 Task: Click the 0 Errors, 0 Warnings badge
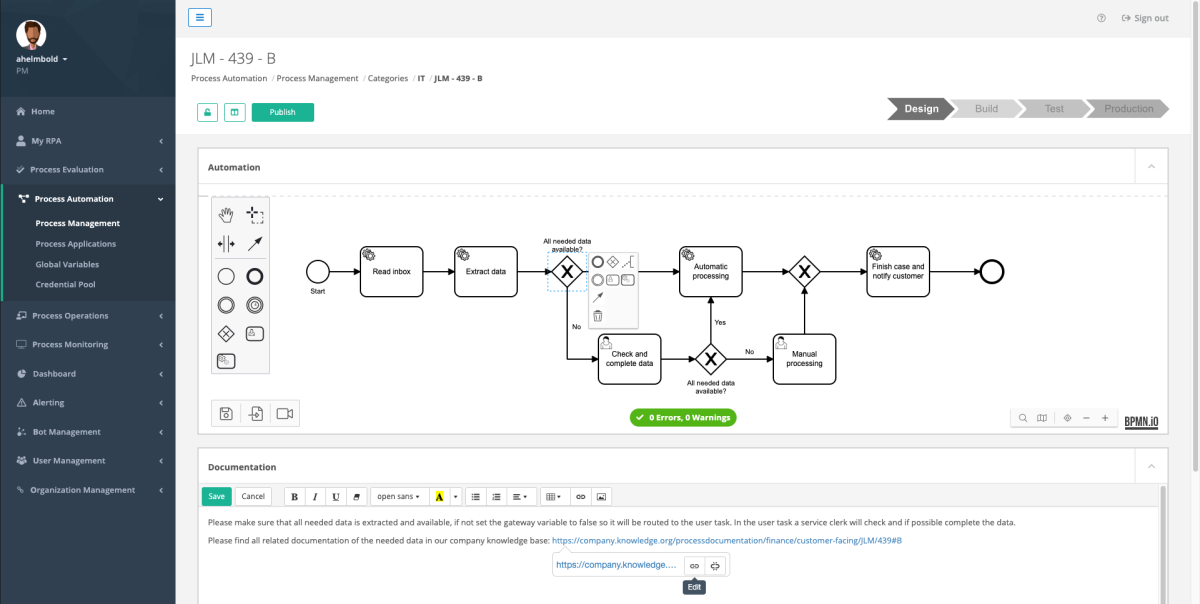(x=683, y=417)
